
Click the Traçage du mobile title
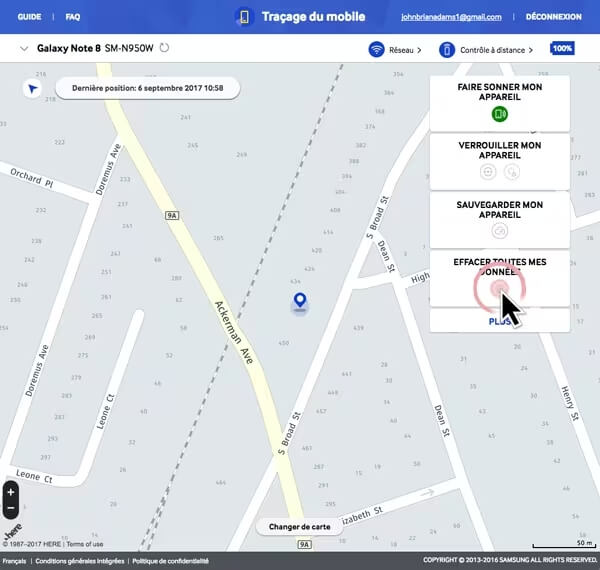coord(313,16)
